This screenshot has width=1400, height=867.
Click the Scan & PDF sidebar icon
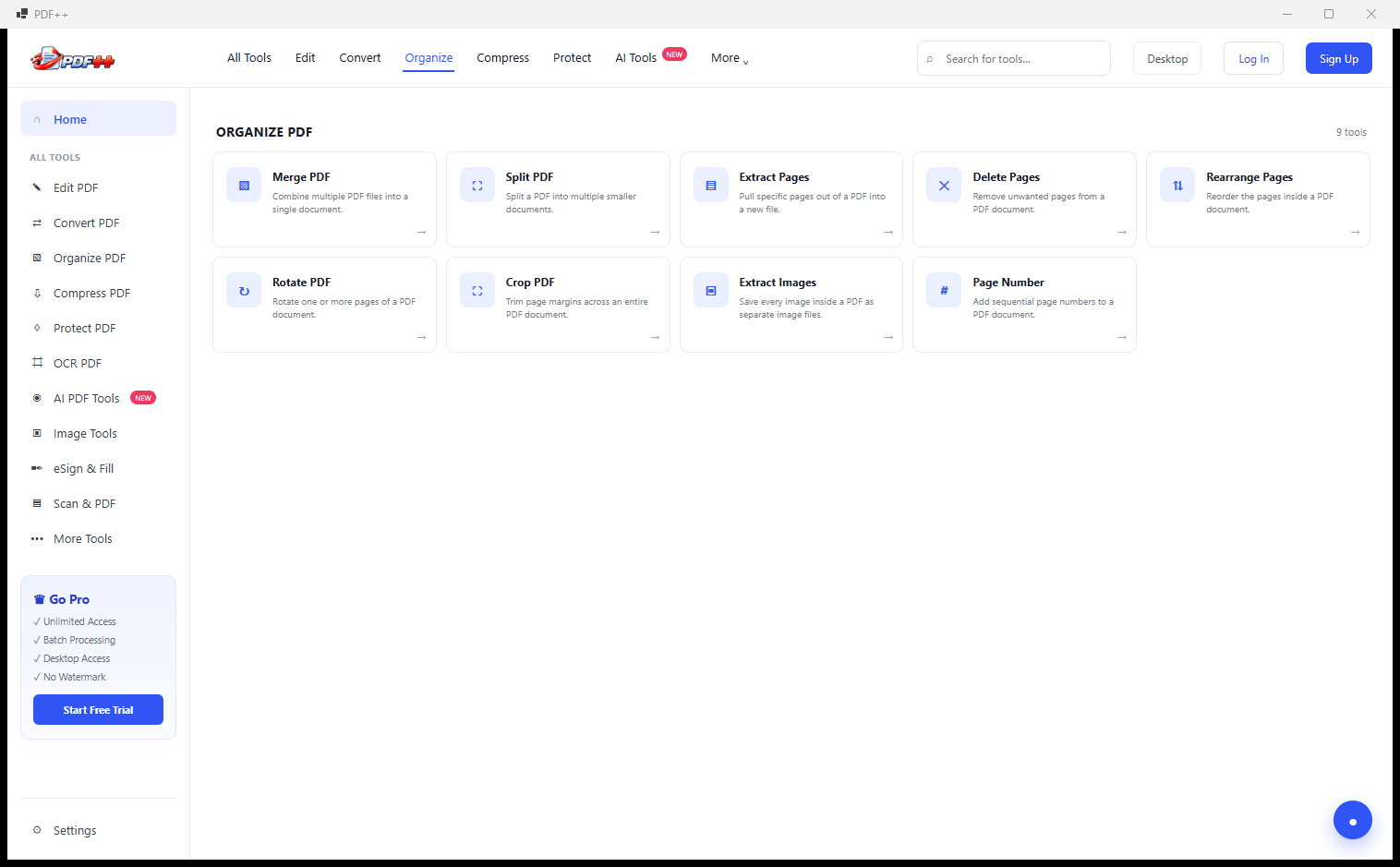tap(37, 503)
